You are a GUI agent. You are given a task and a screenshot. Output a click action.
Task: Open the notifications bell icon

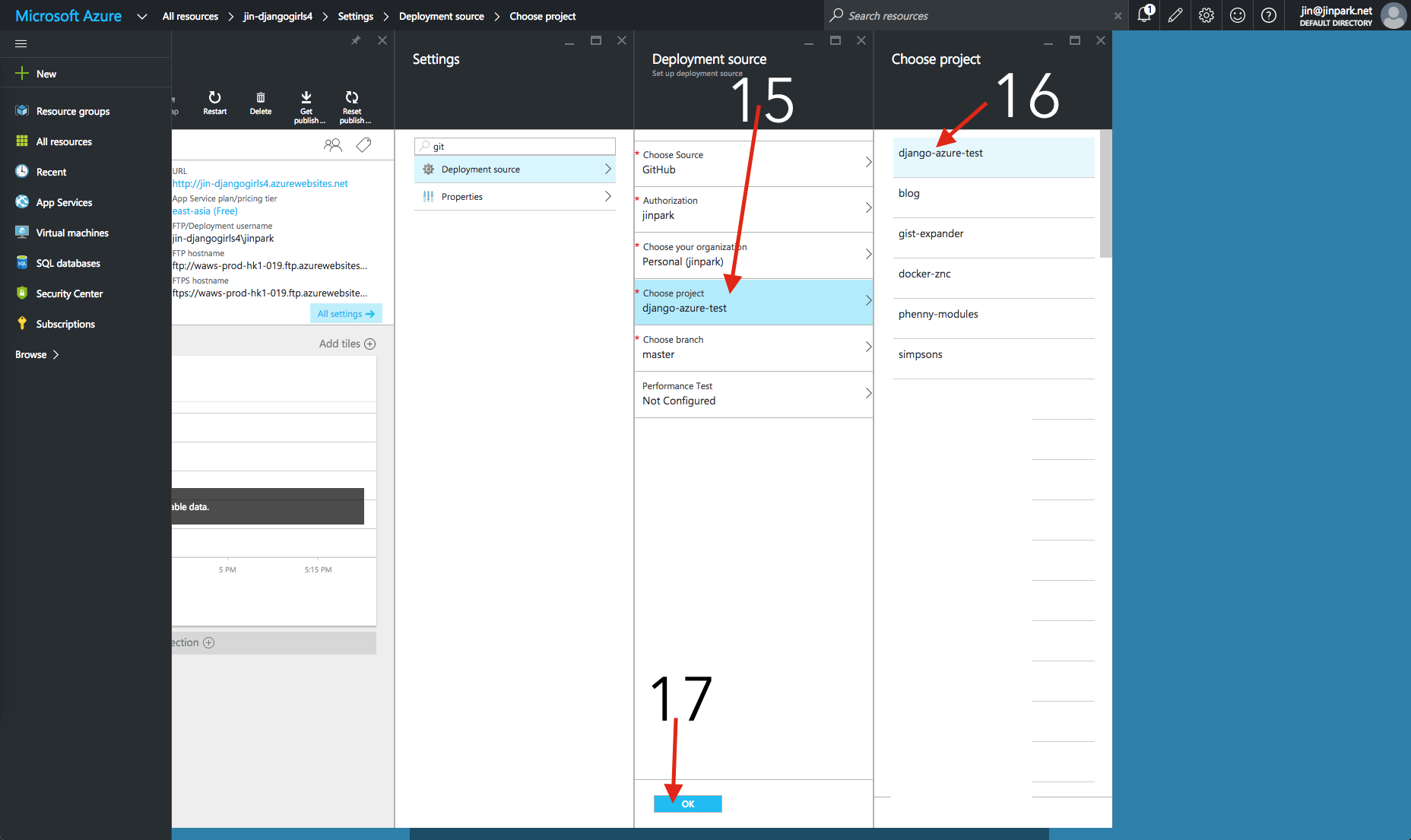(x=1144, y=15)
